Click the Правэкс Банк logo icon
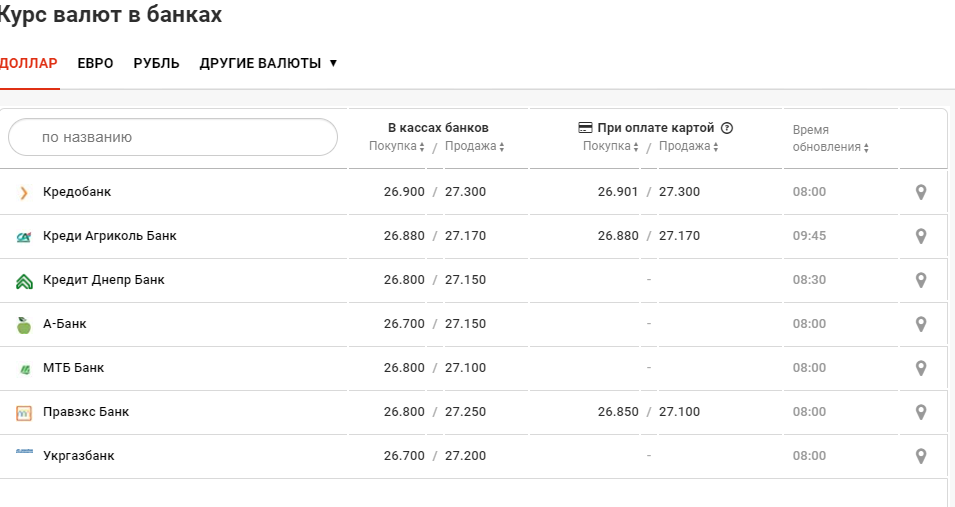Screen dimensions: 955x507 pyautogui.click(x=24, y=412)
